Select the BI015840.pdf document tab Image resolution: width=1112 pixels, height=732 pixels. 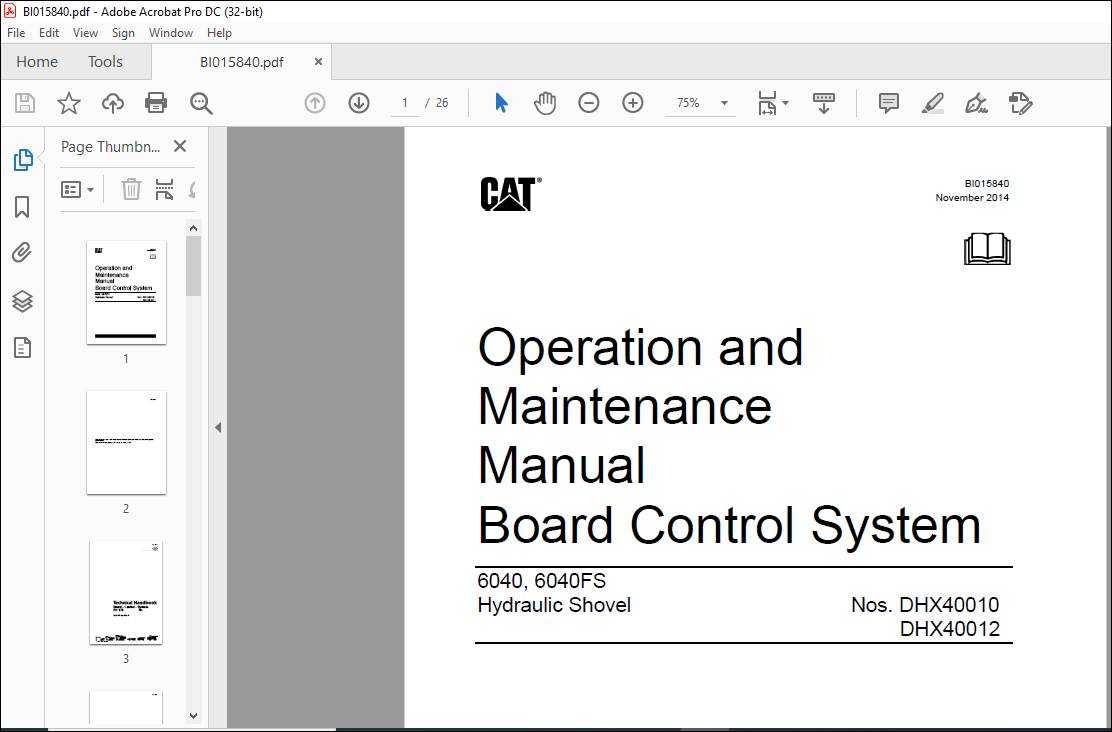tap(242, 62)
